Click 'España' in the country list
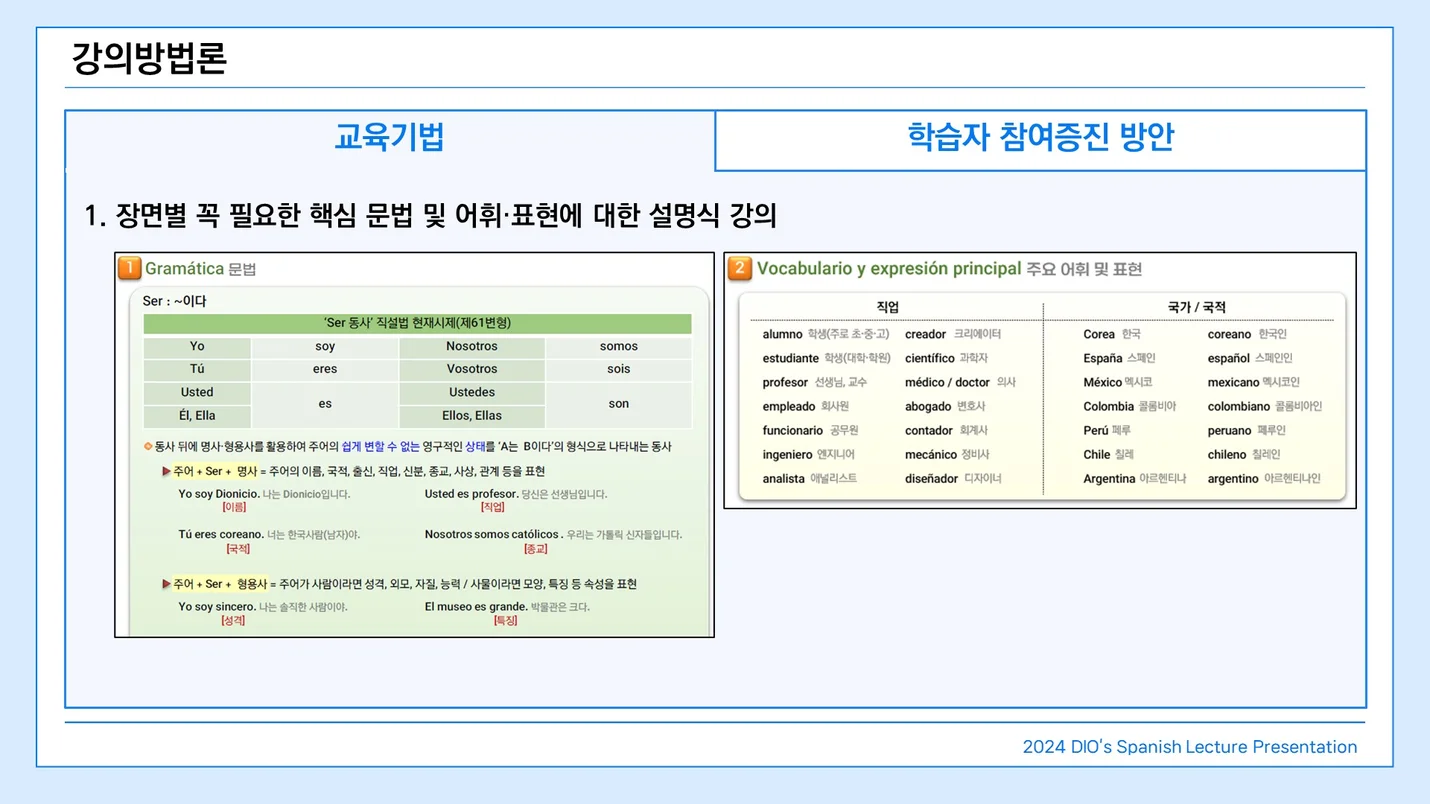Image resolution: width=1430 pixels, height=804 pixels. point(1102,358)
